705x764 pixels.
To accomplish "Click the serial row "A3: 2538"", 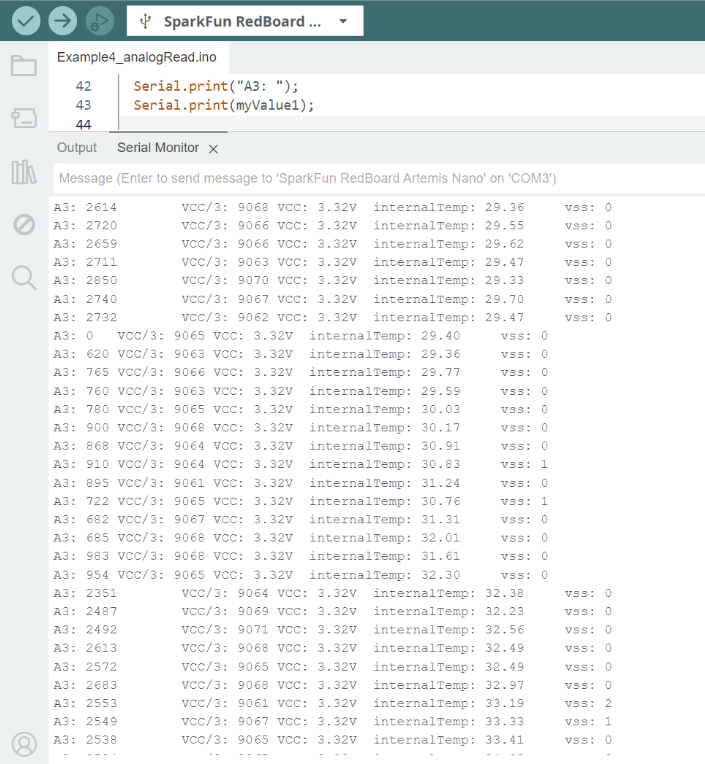I will pos(332,740).
